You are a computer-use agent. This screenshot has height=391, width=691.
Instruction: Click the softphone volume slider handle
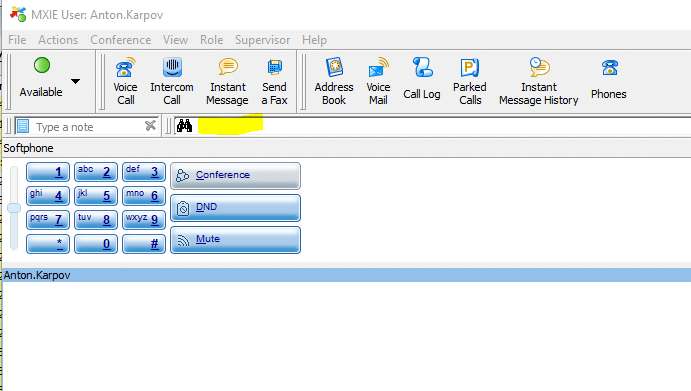[x=14, y=208]
